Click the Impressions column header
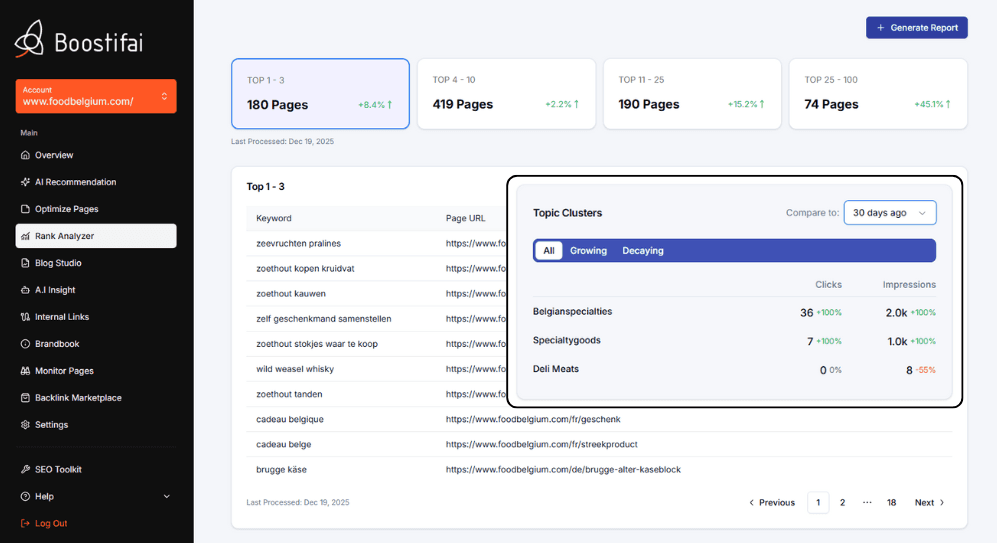The height and width of the screenshot is (543, 997). click(x=909, y=284)
